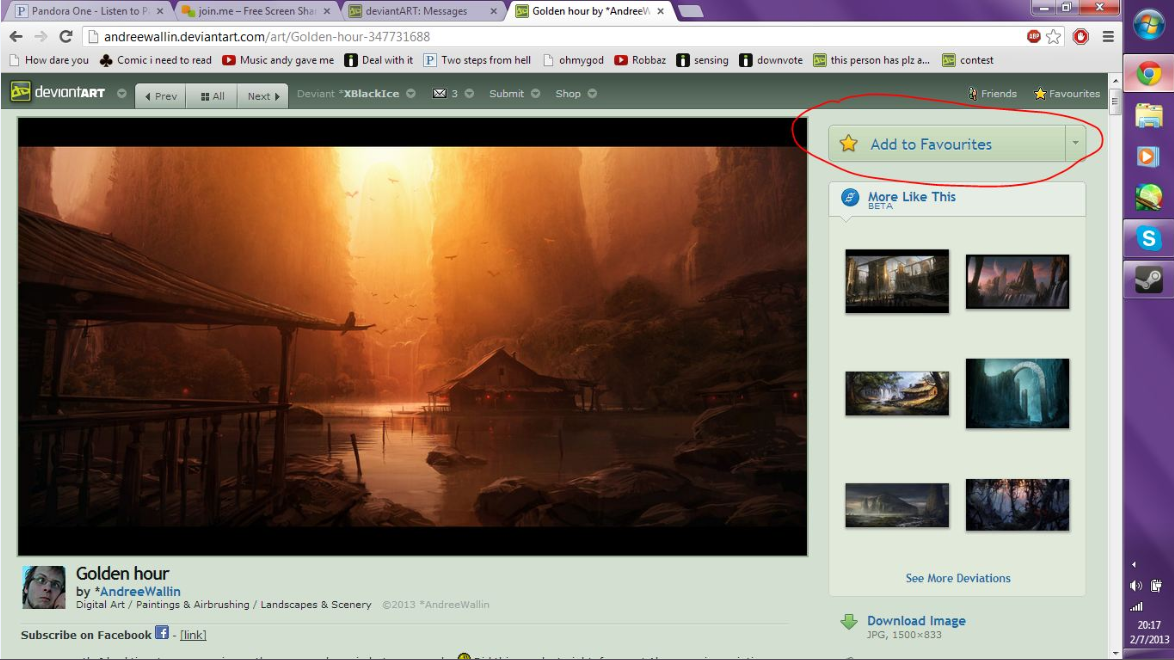Expand the messages count dropdown arrow

[x=469, y=94]
